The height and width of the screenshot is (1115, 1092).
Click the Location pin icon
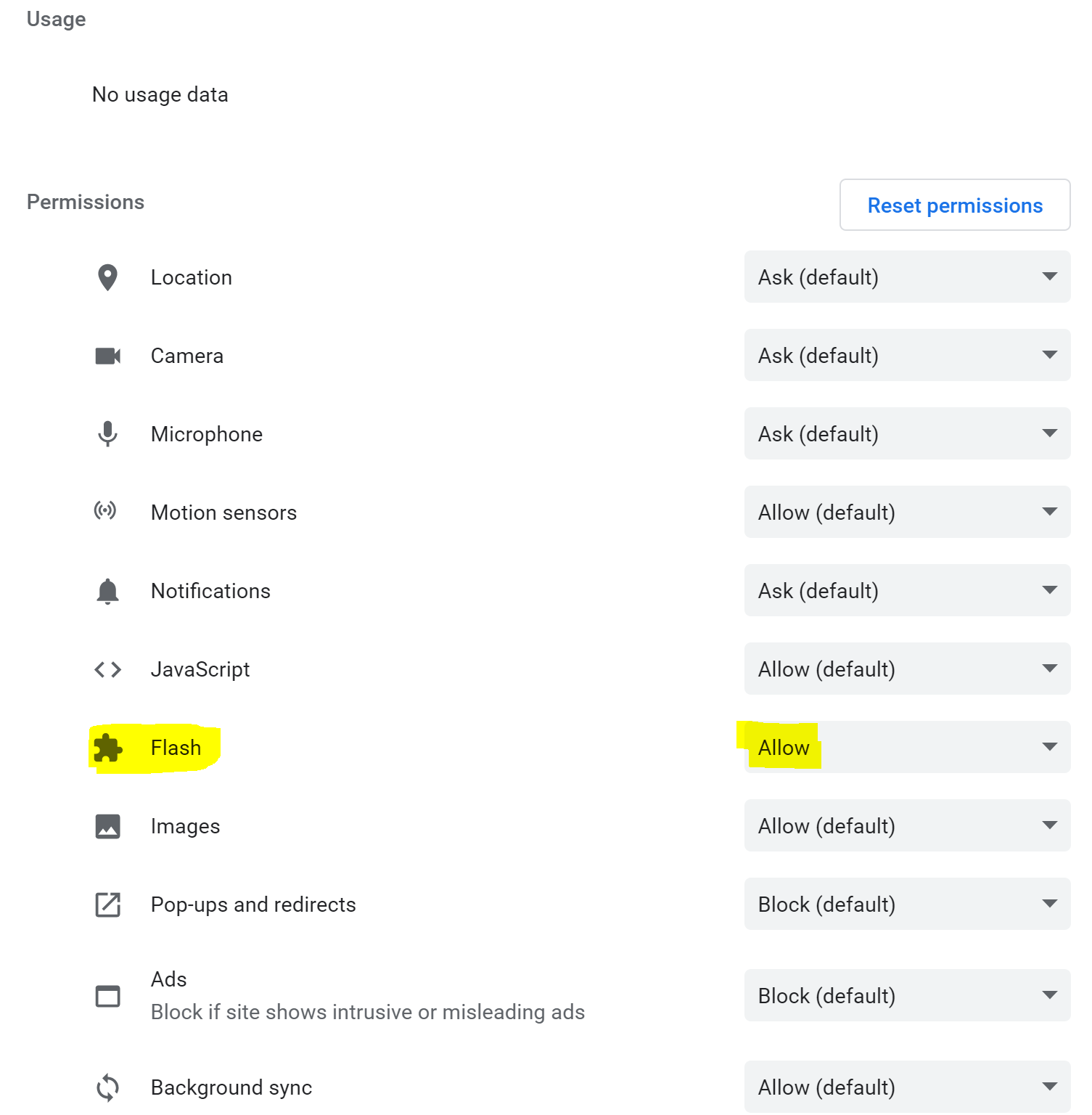point(107,277)
